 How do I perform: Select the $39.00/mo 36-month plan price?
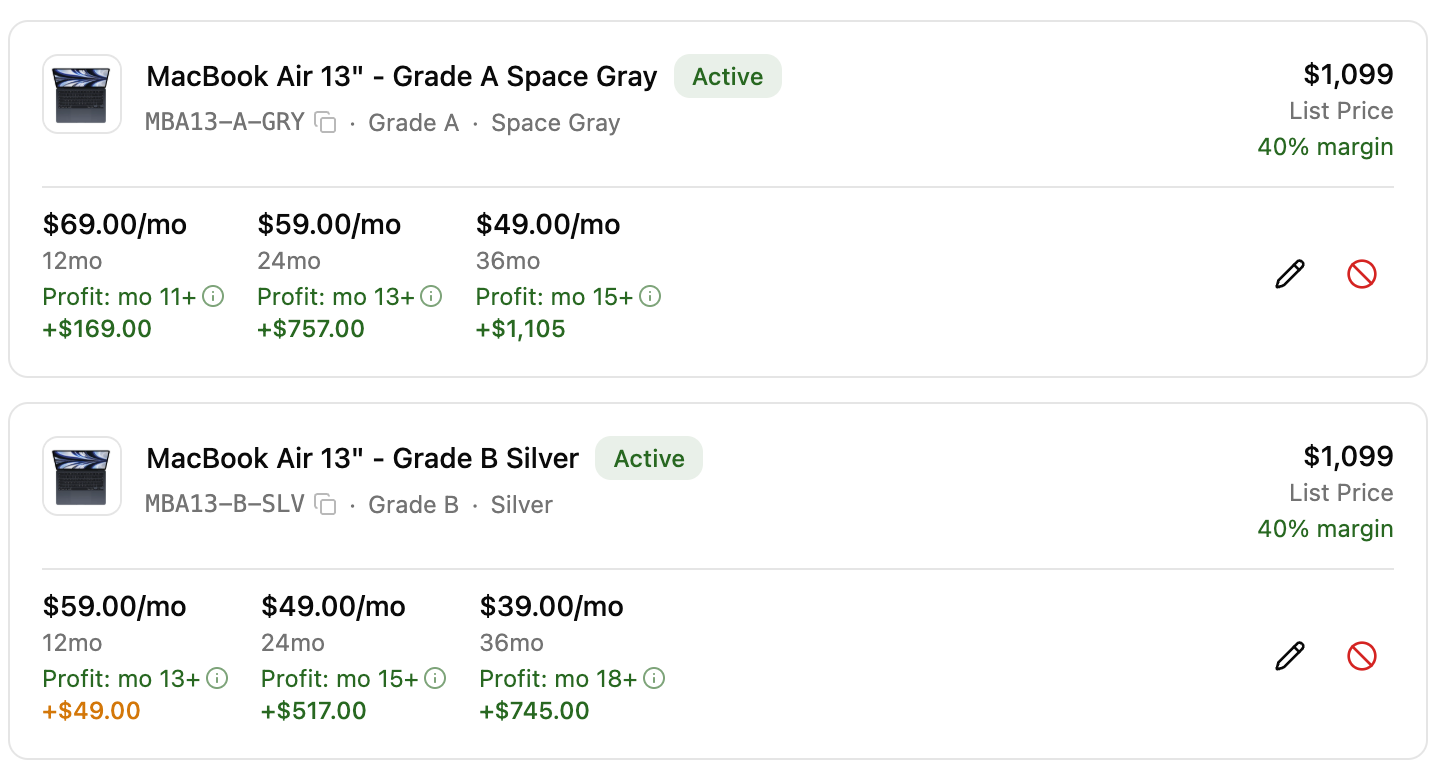tap(552, 607)
